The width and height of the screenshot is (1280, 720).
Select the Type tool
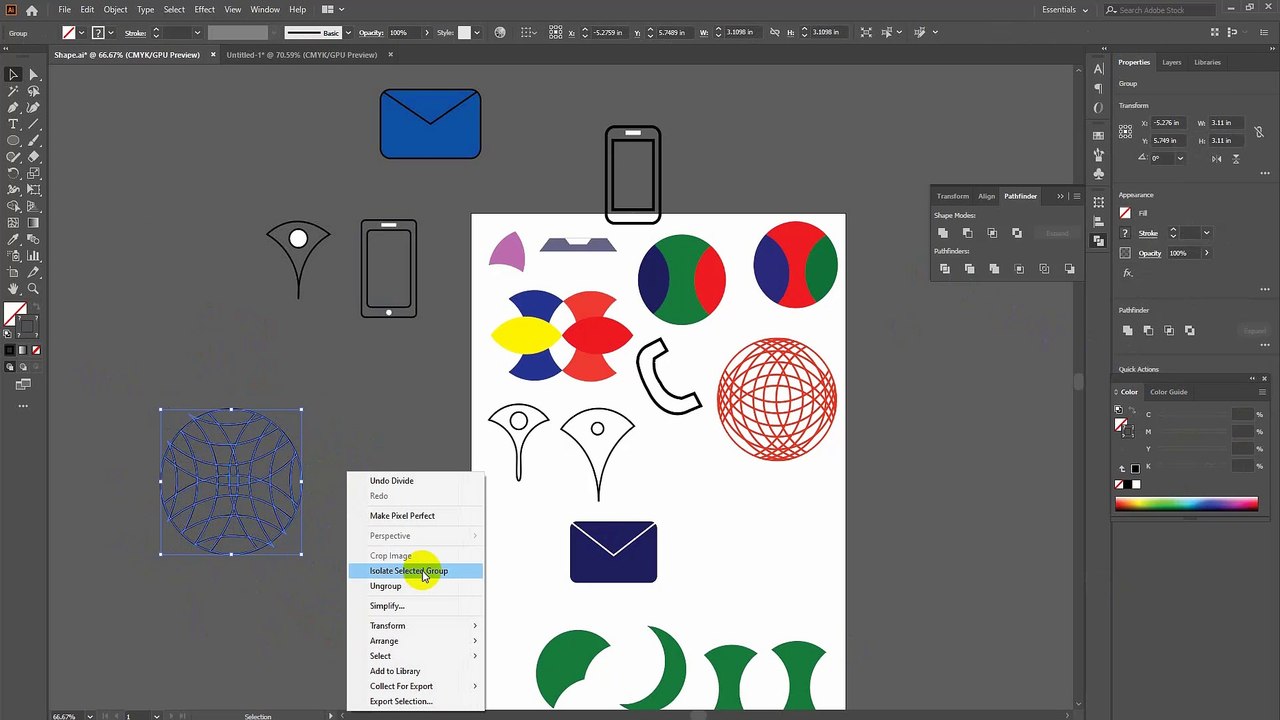pos(13,124)
